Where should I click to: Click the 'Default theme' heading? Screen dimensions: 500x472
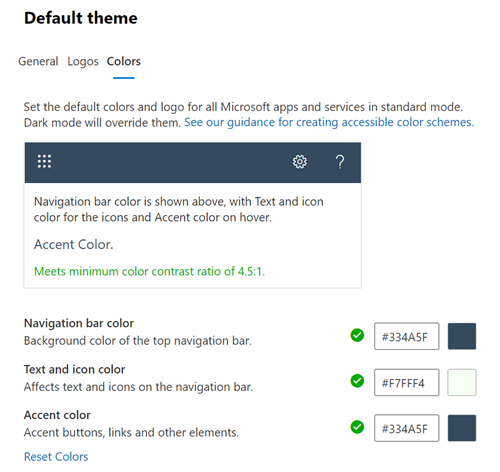[81, 18]
